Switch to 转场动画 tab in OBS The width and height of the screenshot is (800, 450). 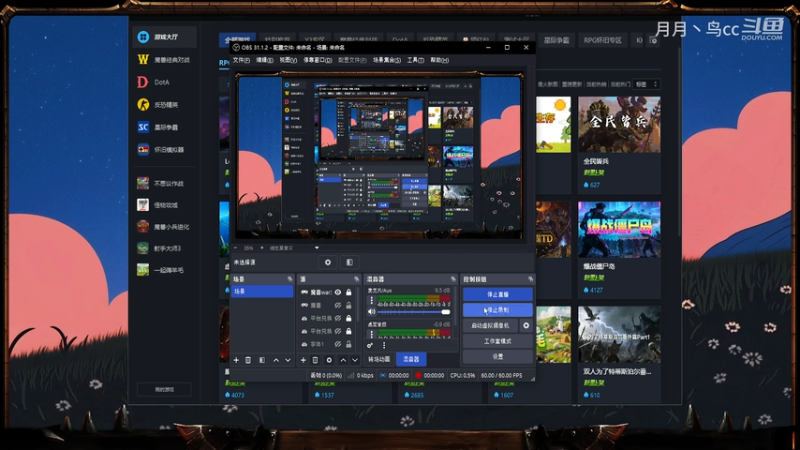coord(379,359)
